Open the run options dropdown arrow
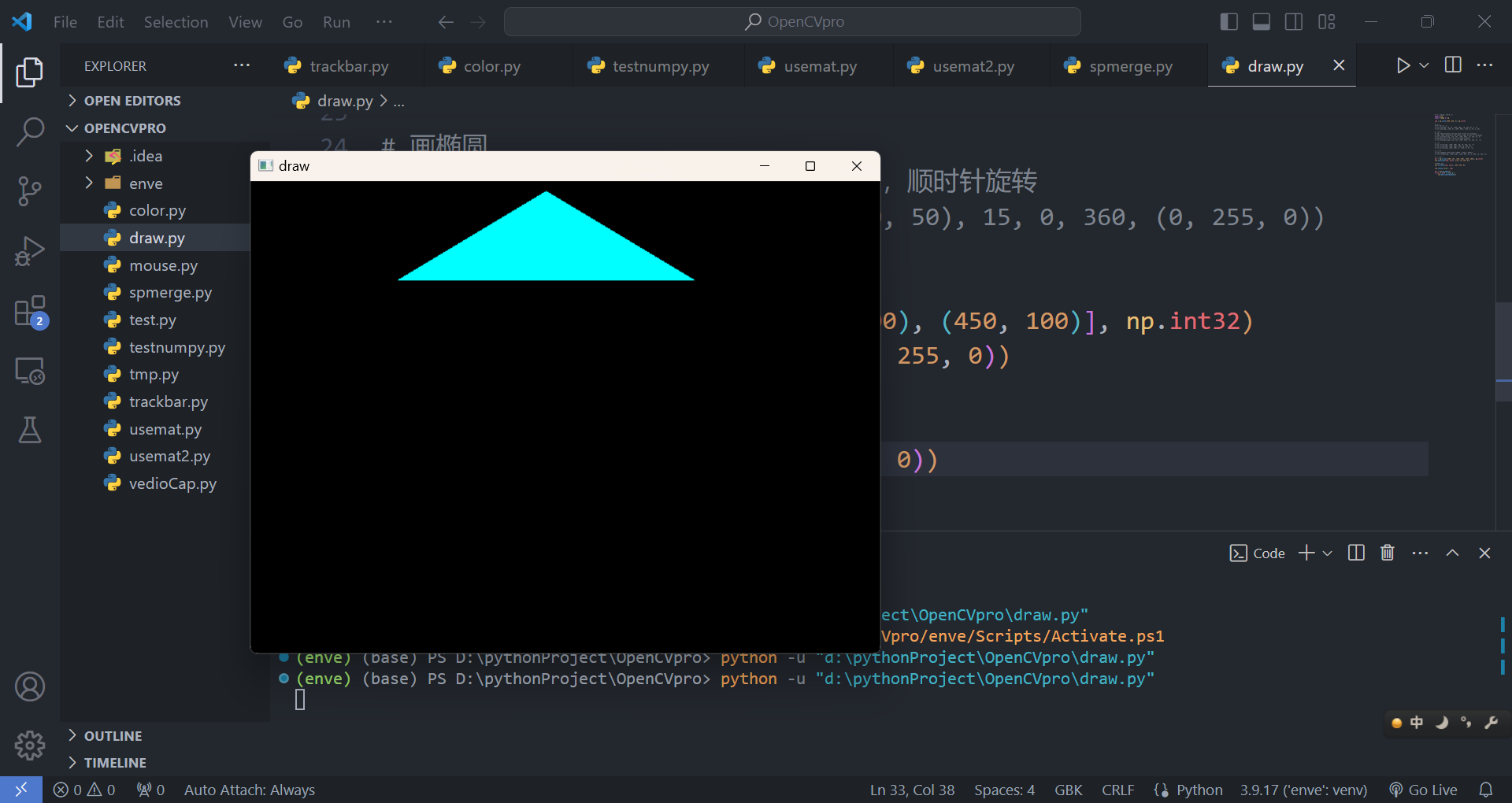The image size is (1512, 803). tap(1424, 65)
